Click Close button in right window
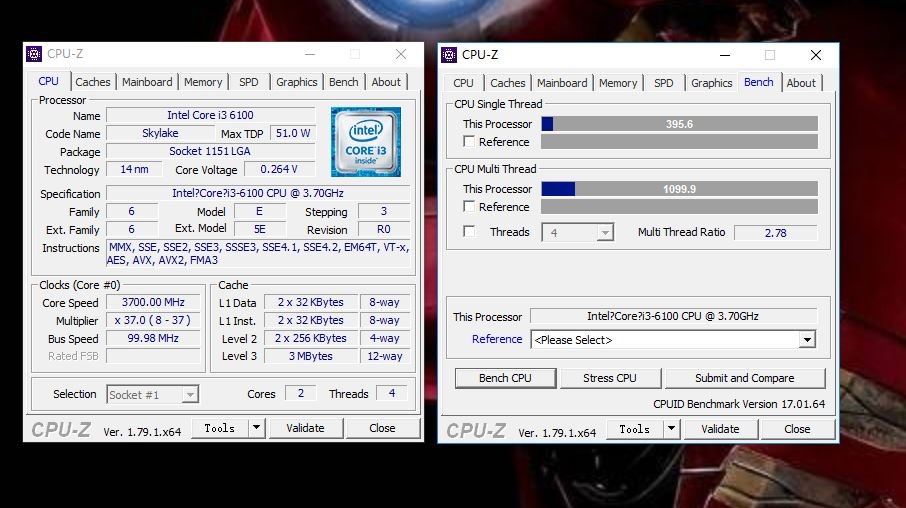Screen dimensions: 906x508 [797, 429]
